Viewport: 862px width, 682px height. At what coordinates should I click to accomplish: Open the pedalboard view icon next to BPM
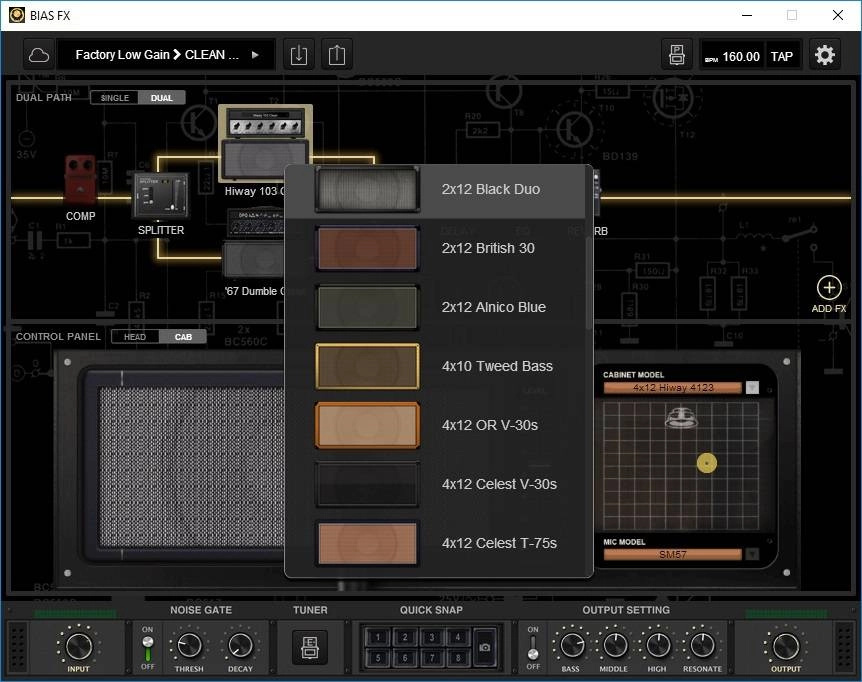tap(677, 55)
